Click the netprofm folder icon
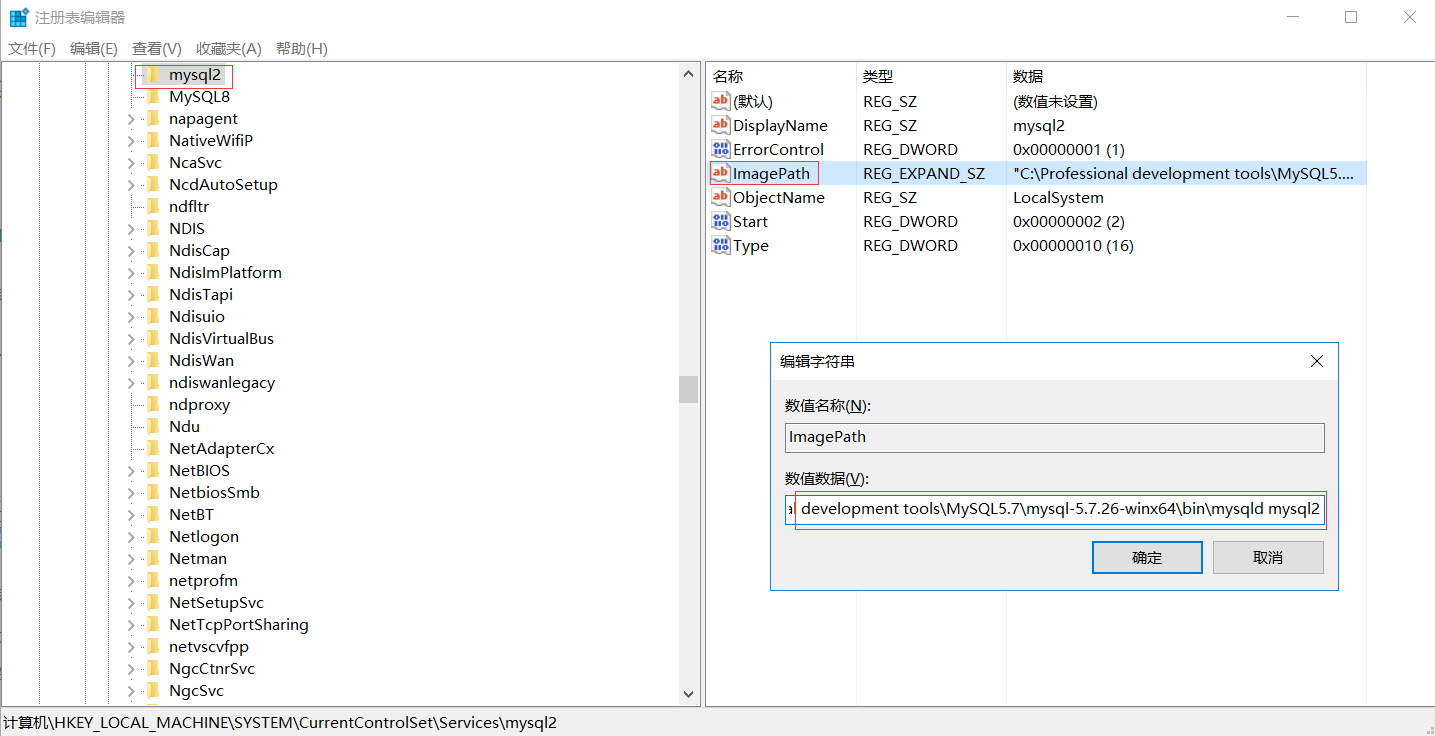The image size is (1435, 736). (x=153, y=581)
